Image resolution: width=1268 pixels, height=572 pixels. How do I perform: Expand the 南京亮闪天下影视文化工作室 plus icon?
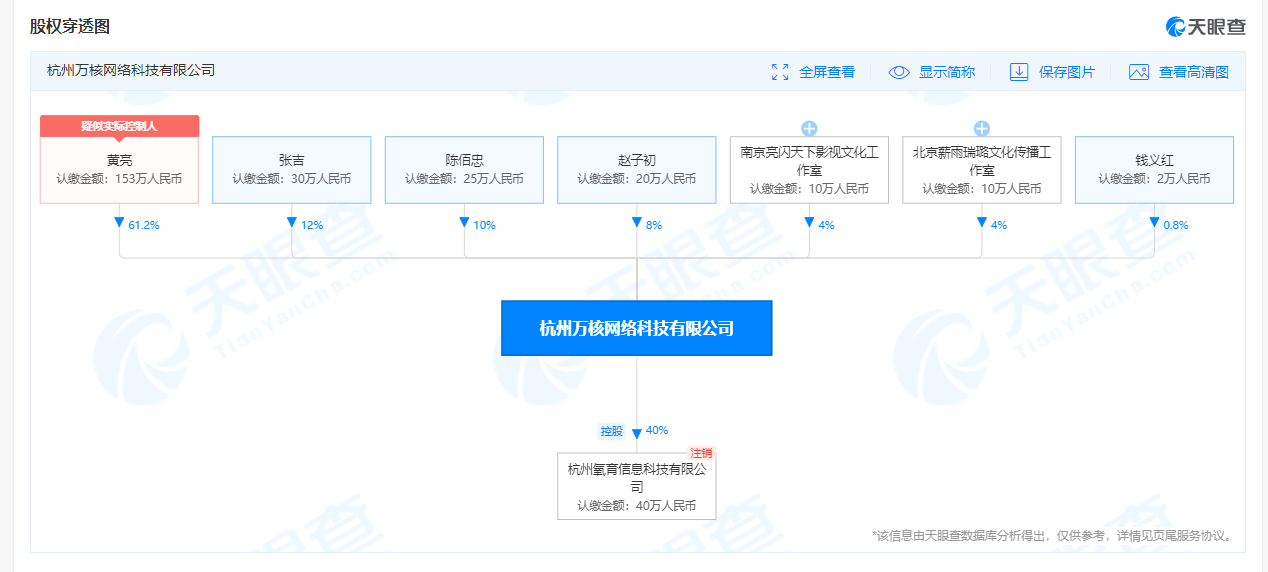[809, 128]
